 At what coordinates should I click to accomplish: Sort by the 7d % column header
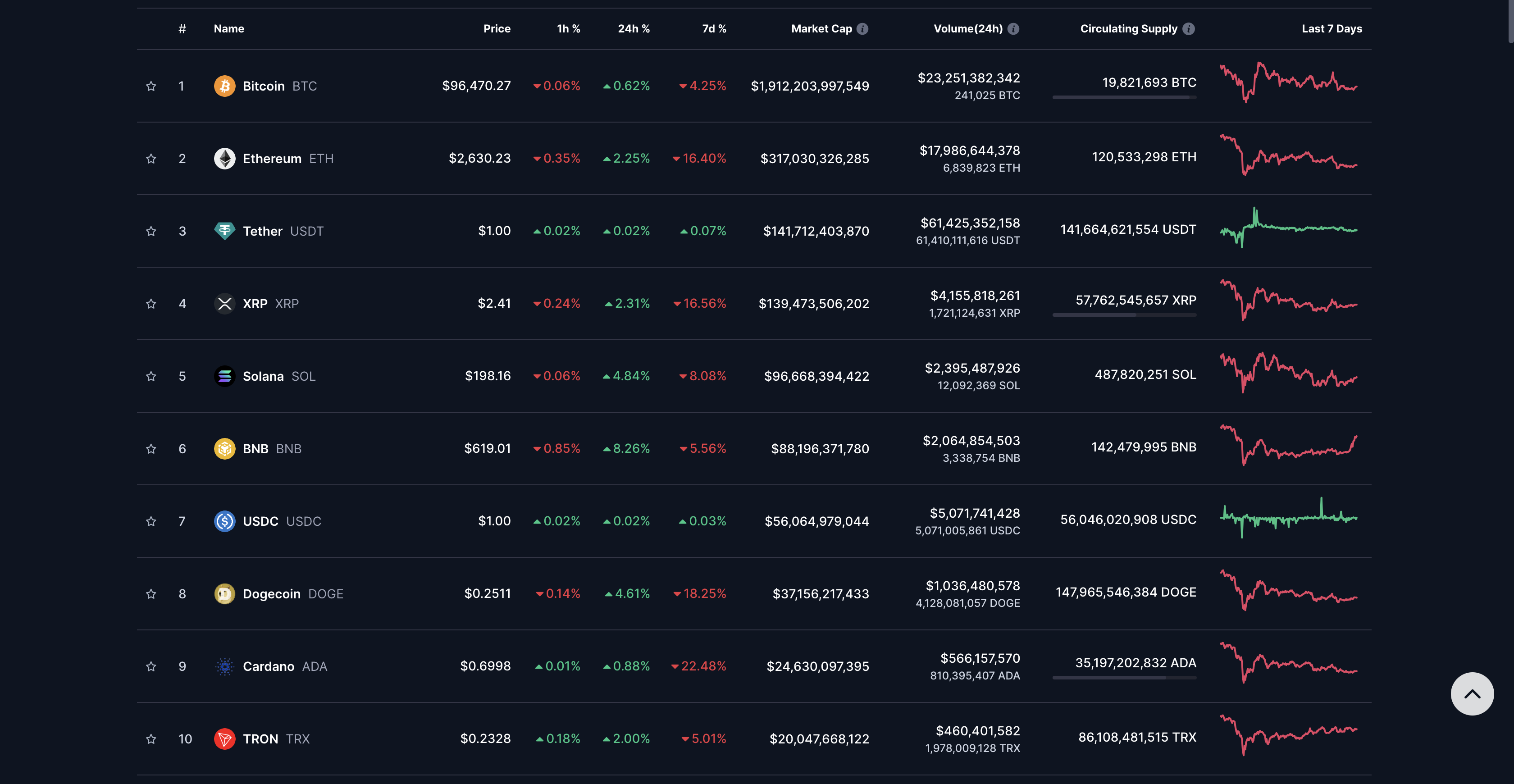point(713,29)
